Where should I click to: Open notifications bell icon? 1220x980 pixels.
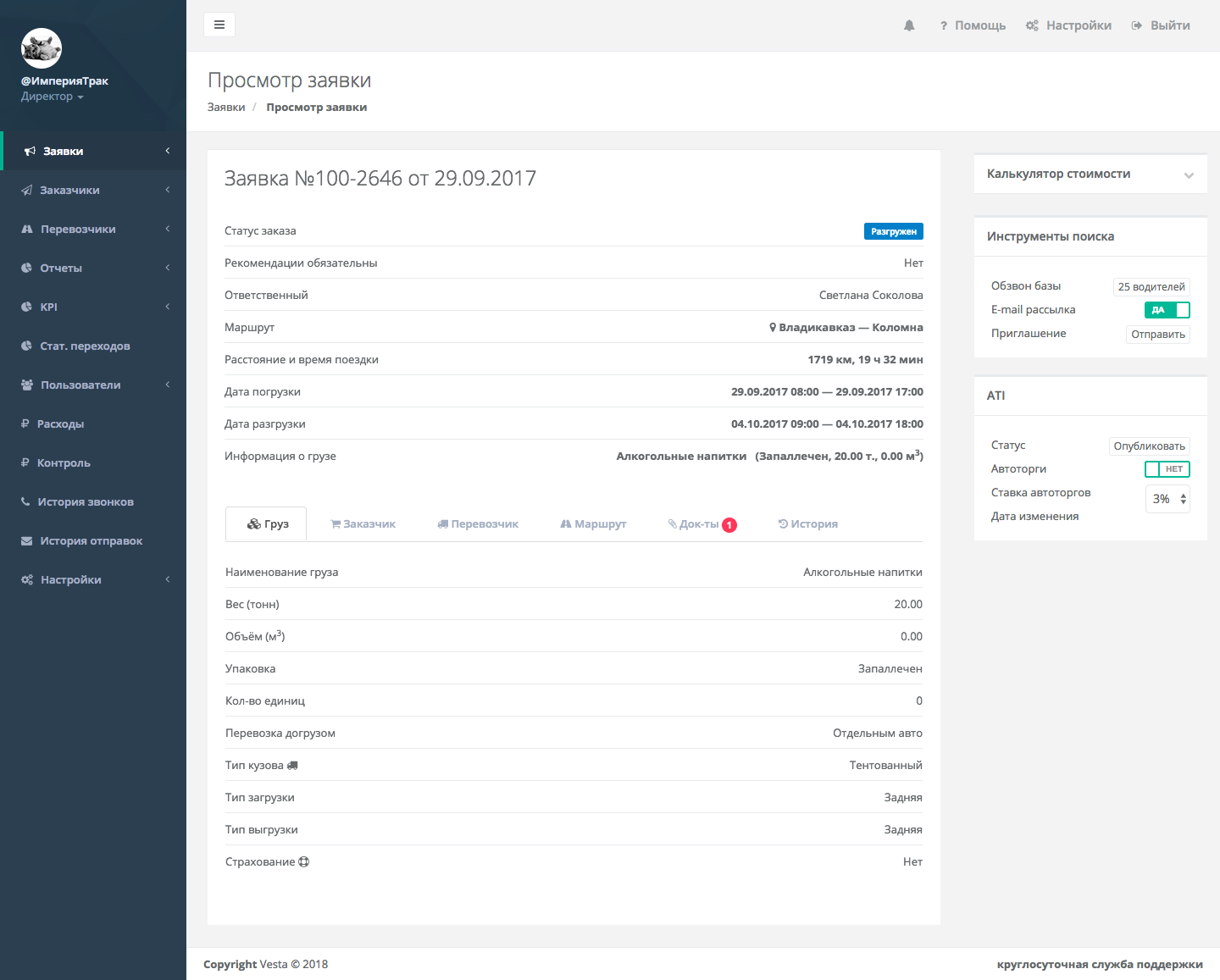(909, 25)
